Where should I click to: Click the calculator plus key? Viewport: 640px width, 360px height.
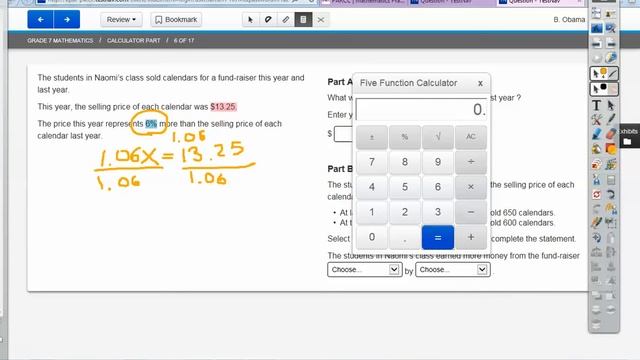click(471, 237)
